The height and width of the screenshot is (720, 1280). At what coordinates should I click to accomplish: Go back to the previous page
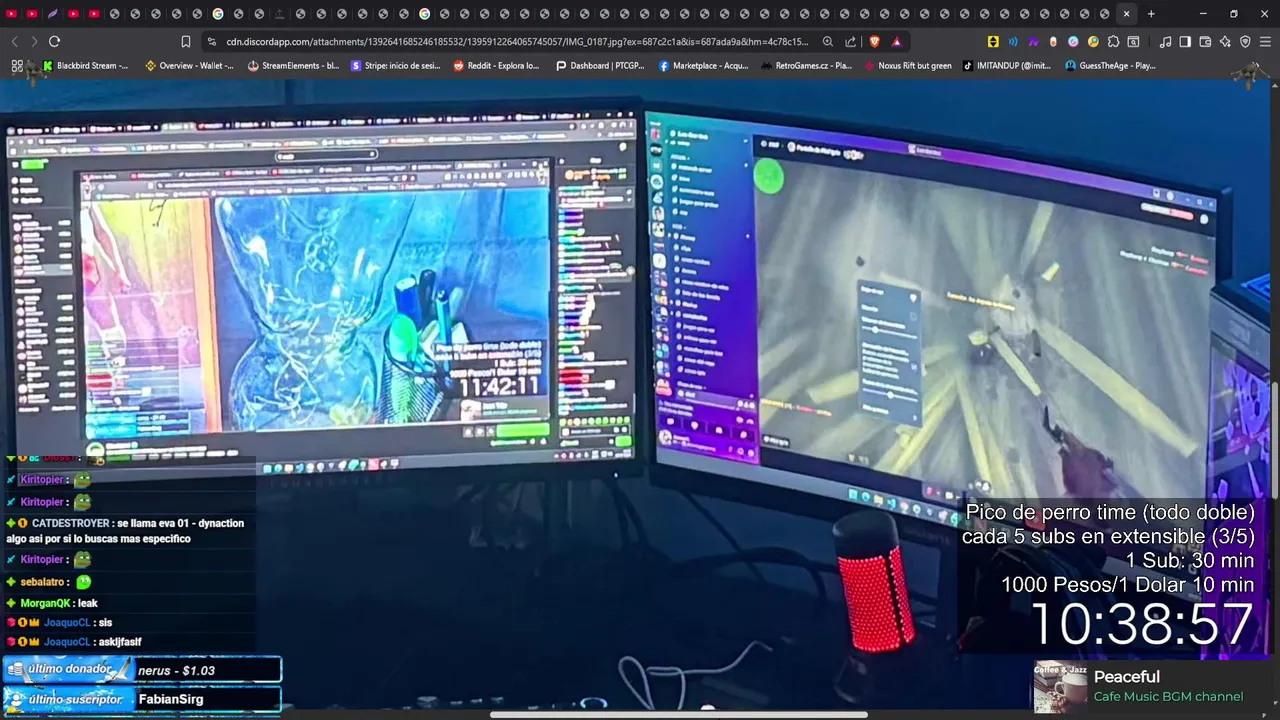pyautogui.click(x=14, y=41)
